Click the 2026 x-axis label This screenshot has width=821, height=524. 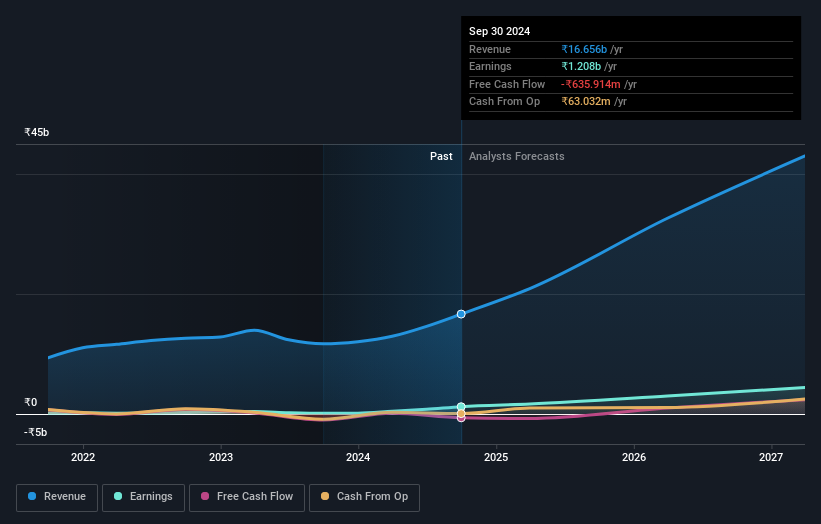click(634, 458)
